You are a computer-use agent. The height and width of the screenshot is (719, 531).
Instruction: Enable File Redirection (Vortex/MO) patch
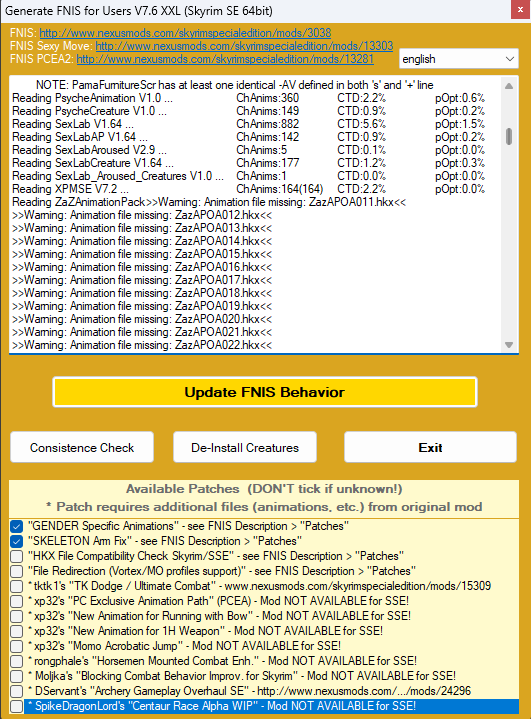(17, 571)
